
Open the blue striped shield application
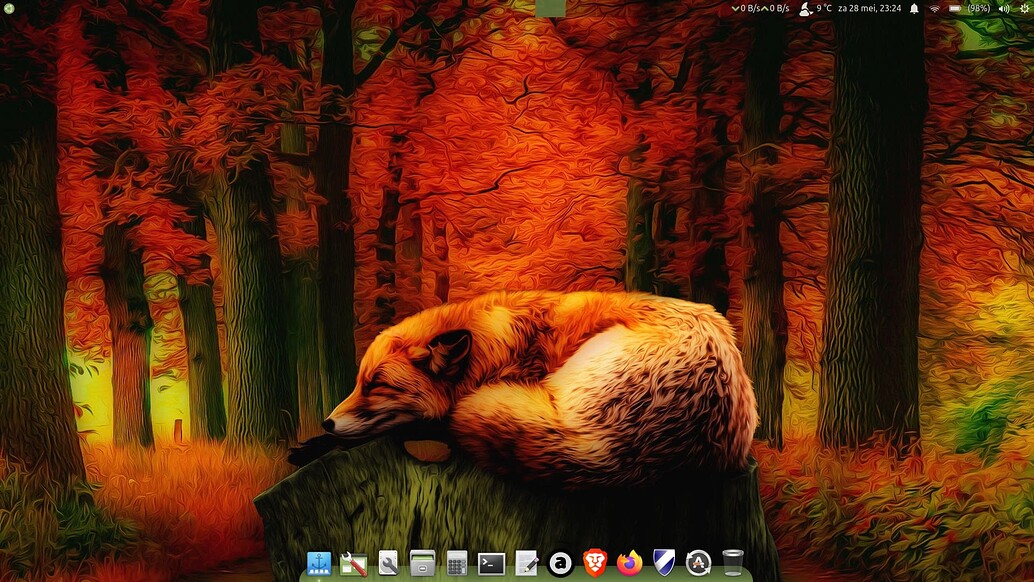664,563
